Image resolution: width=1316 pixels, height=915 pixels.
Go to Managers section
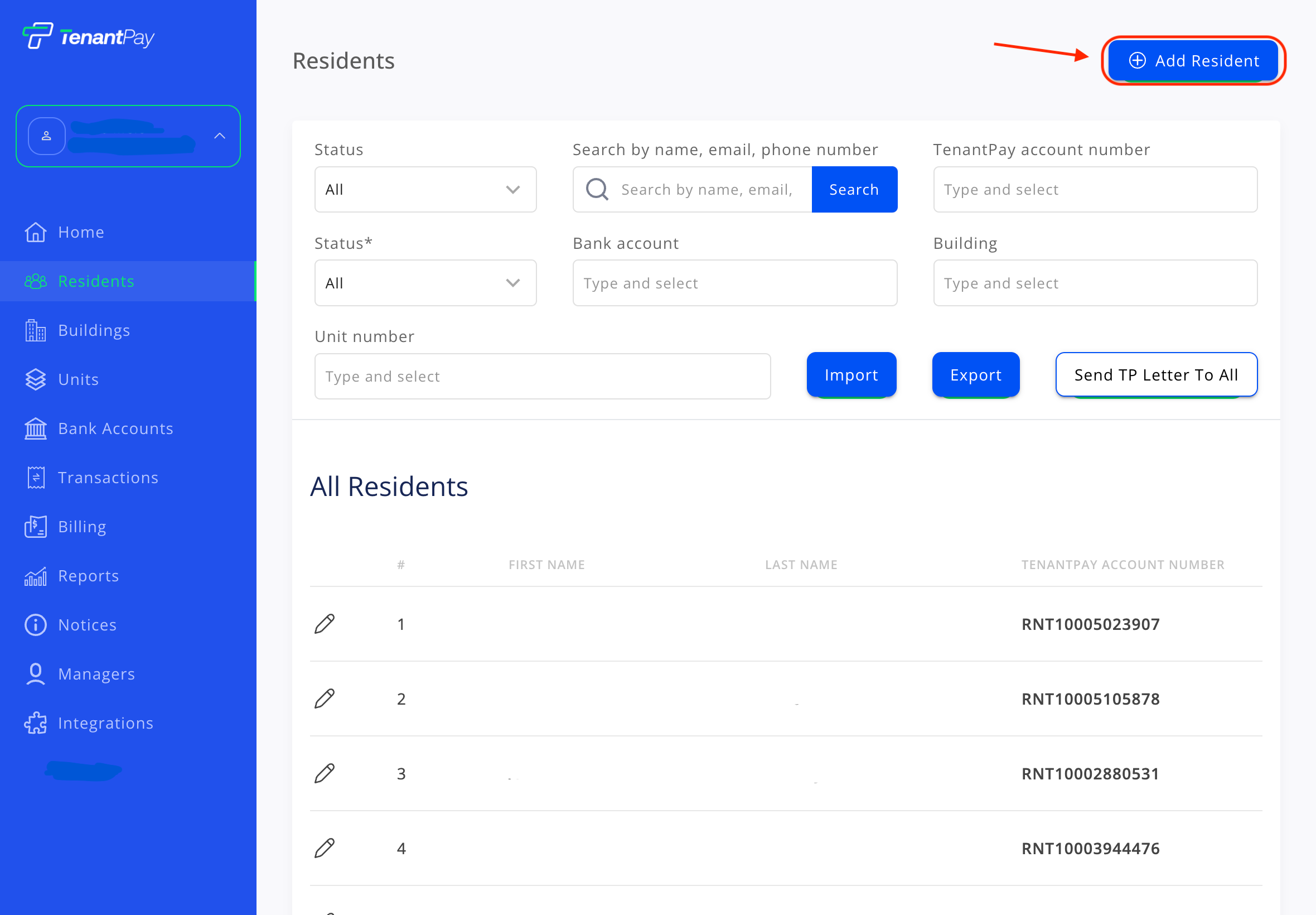click(x=96, y=674)
